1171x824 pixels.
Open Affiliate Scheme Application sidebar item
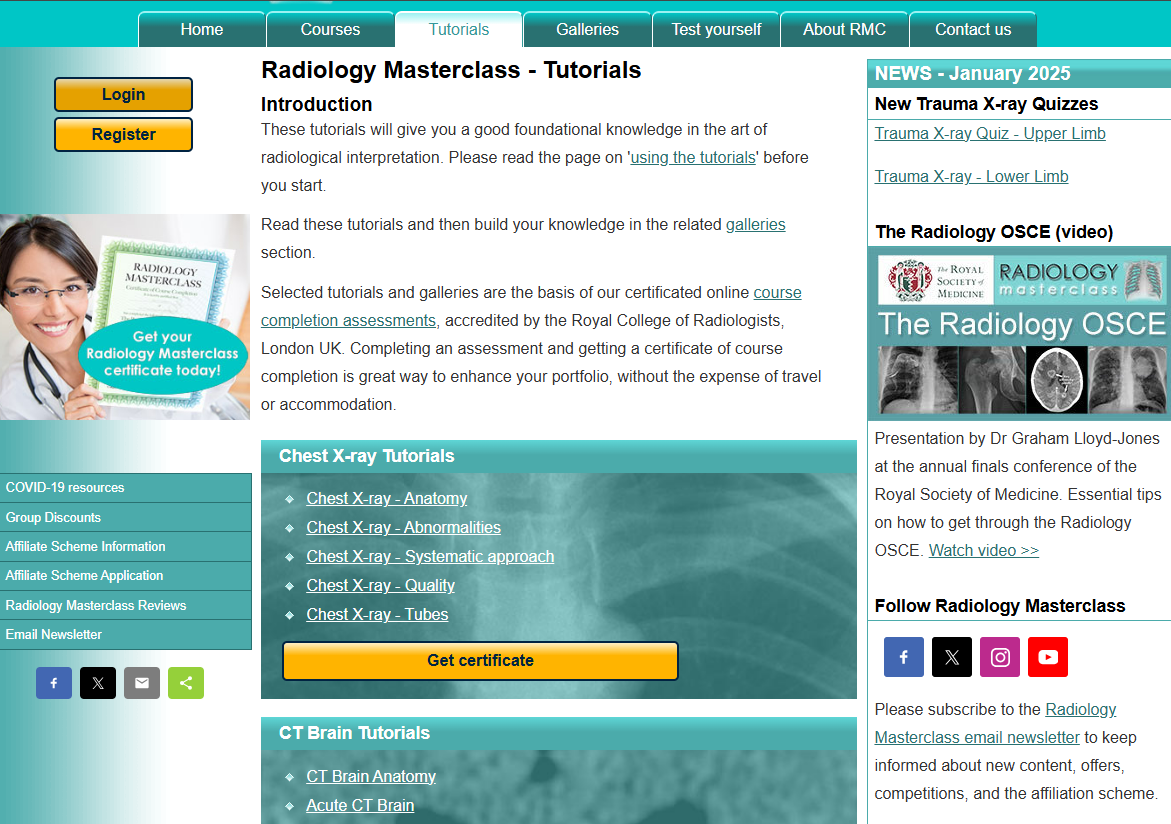point(125,576)
